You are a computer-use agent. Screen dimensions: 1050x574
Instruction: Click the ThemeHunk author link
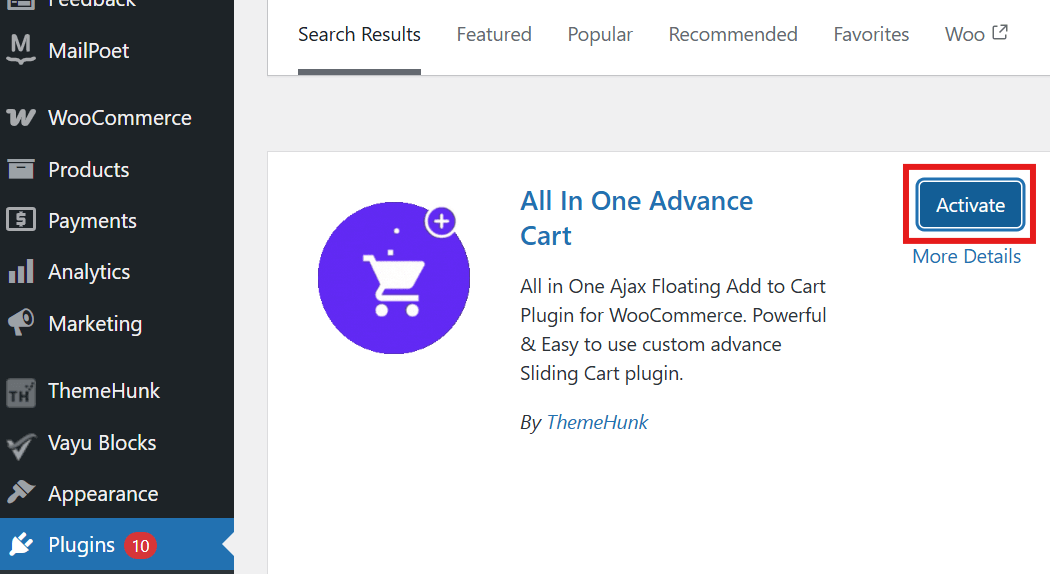pos(597,422)
